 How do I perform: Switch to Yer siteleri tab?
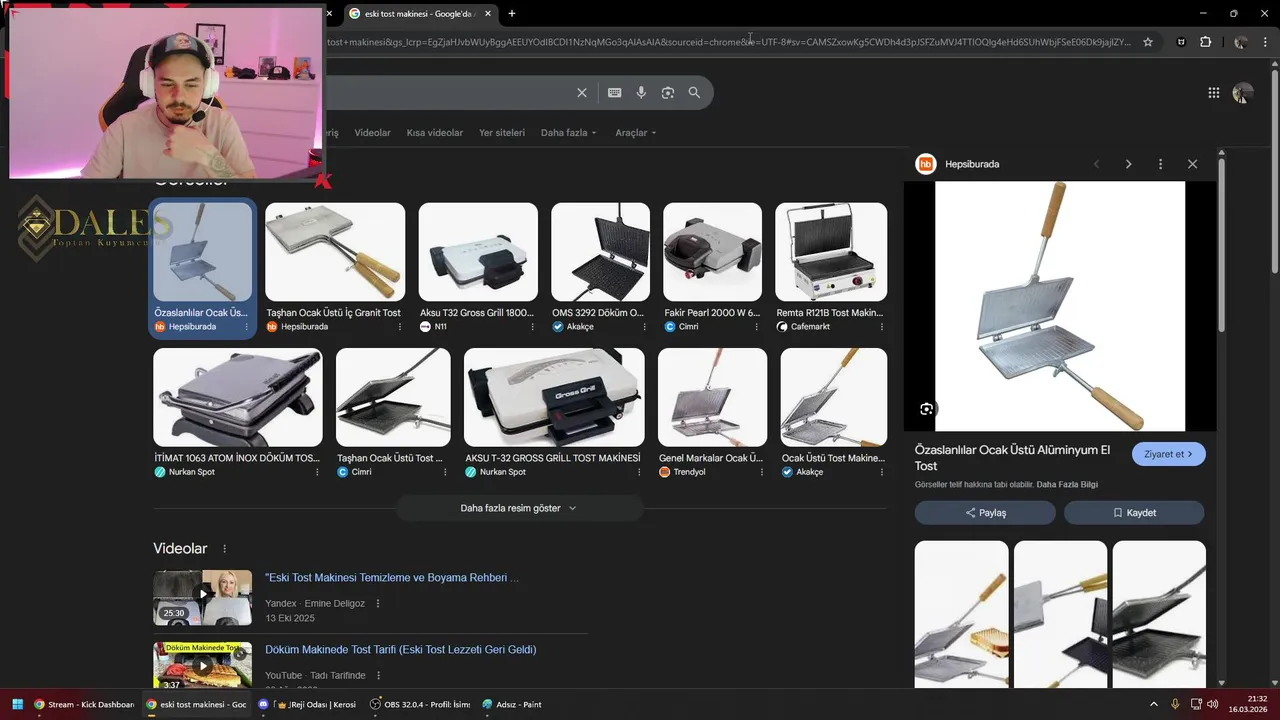point(502,133)
